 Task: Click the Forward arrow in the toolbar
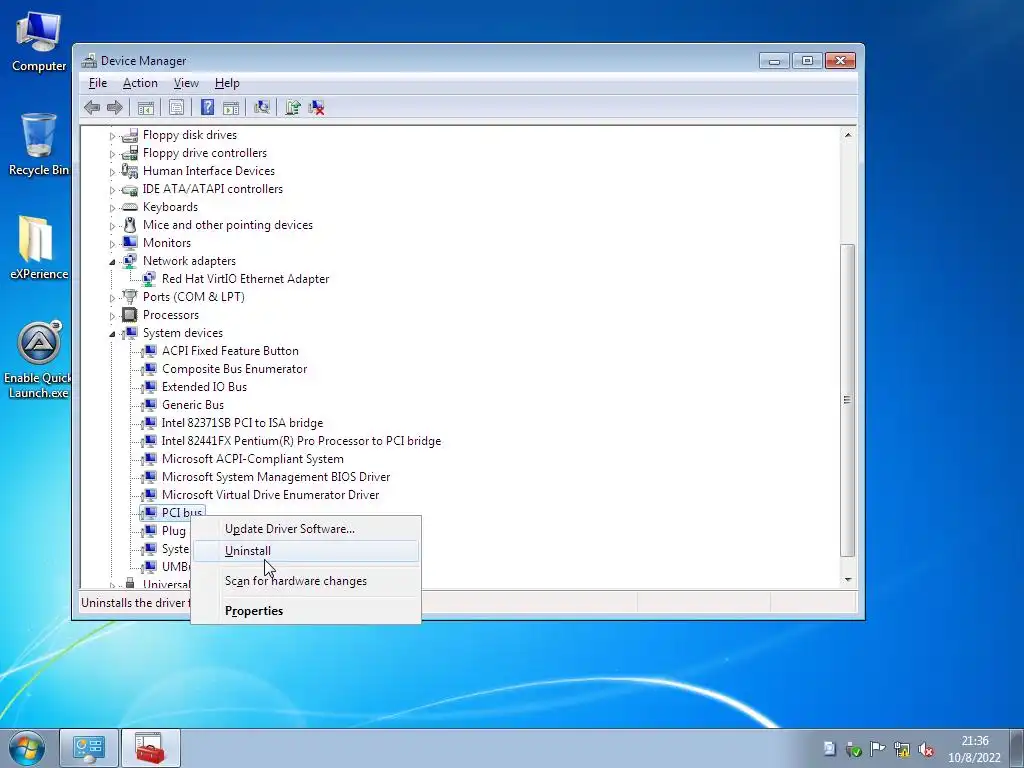click(x=115, y=107)
